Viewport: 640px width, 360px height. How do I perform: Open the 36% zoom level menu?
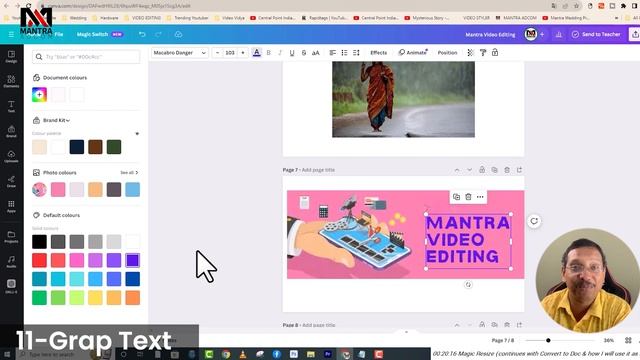click(x=609, y=340)
